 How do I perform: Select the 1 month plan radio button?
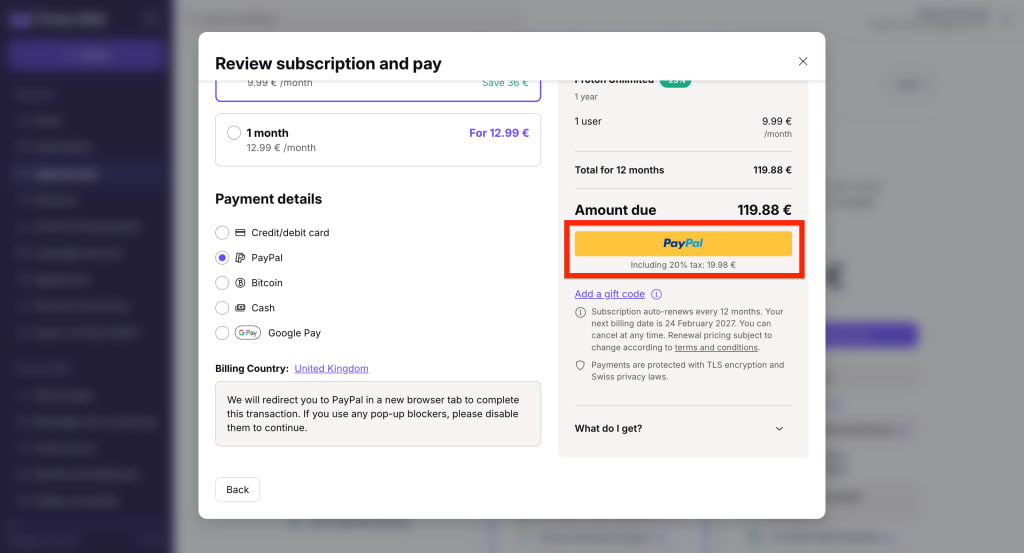[x=234, y=133]
